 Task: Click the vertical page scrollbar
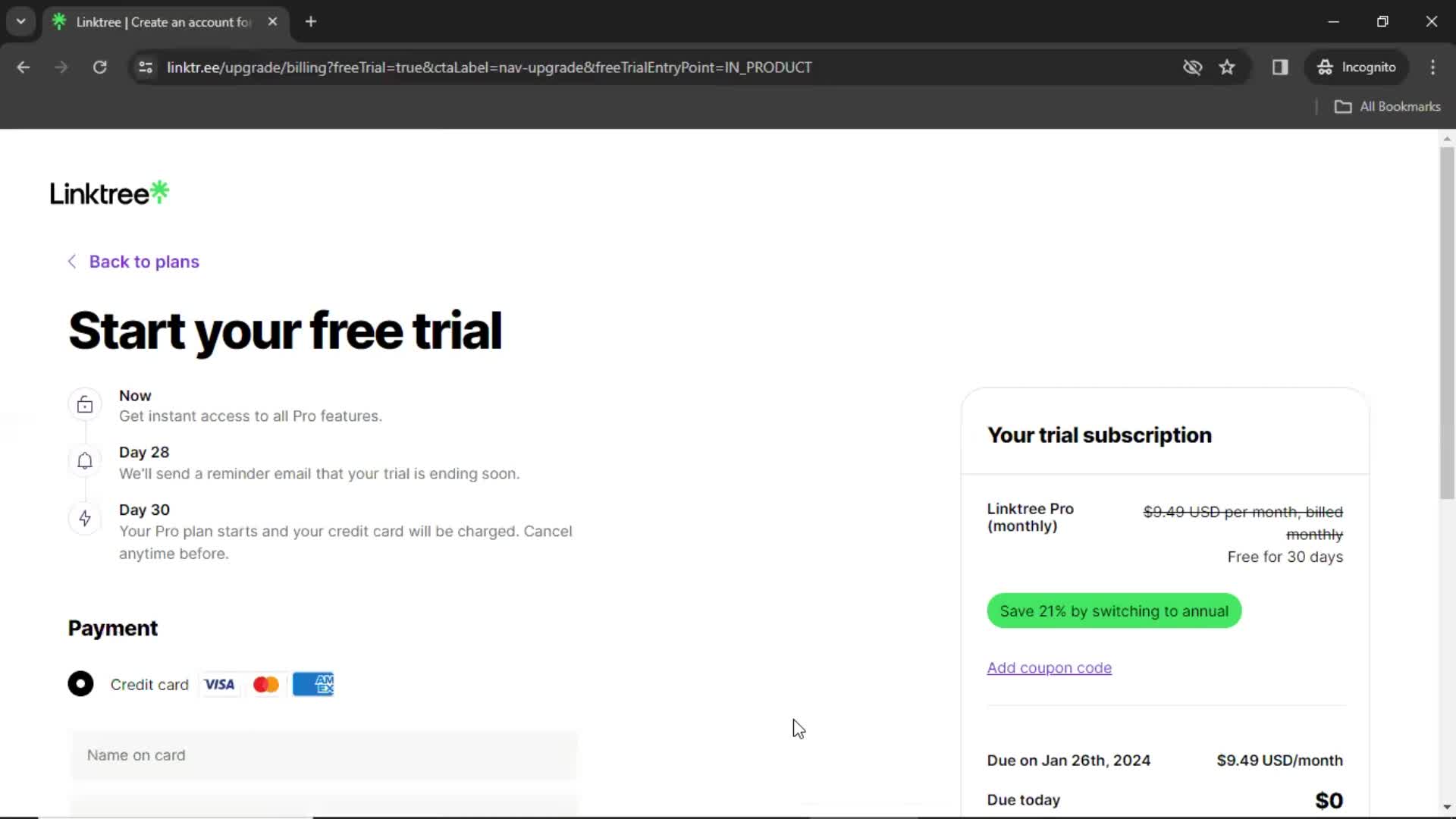coord(1447,322)
